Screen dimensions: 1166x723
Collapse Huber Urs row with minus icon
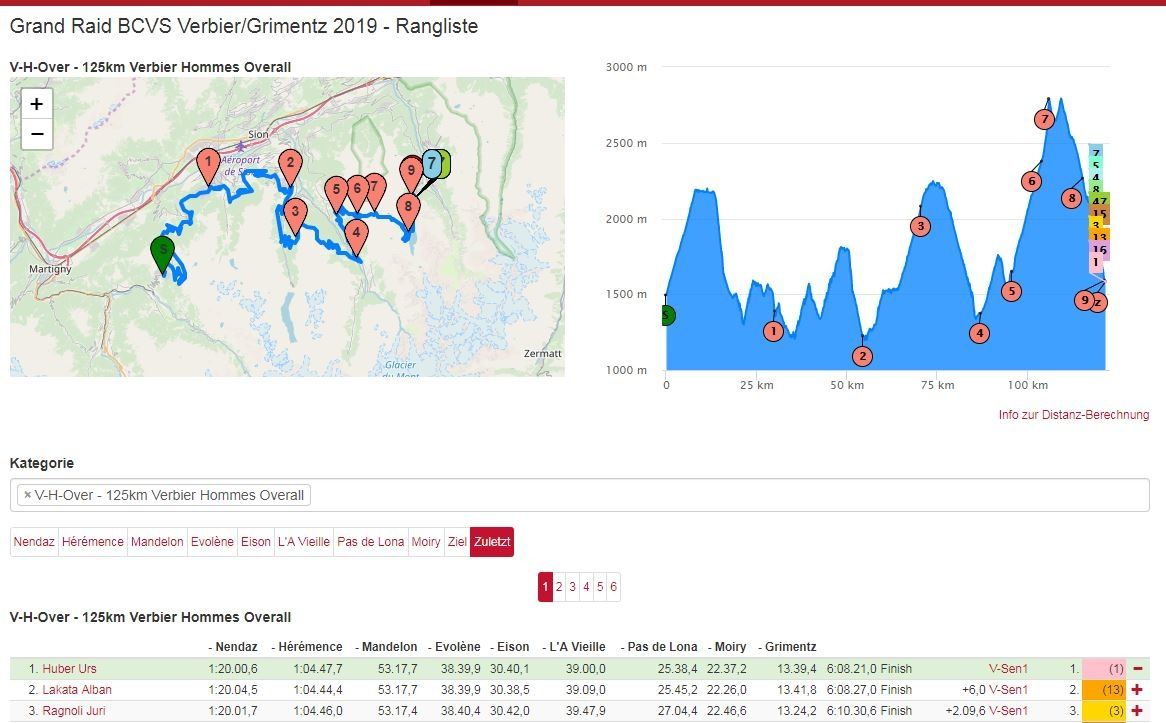pyautogui.click(x=1137, y=669)
